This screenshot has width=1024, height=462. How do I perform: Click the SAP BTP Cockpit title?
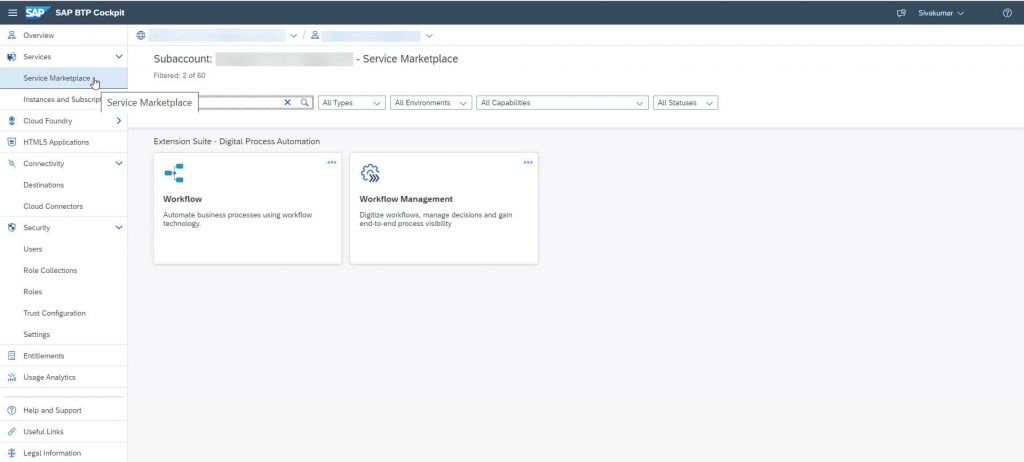(x=90, y=13)
